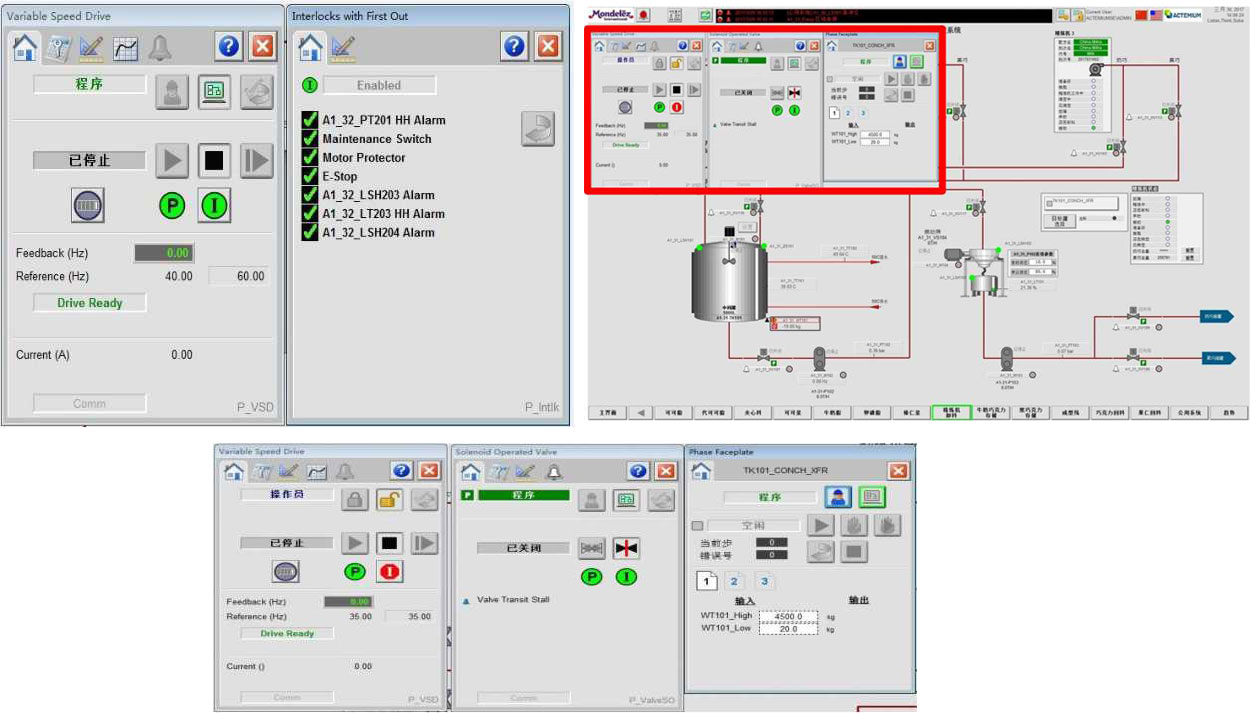Toggle the Motor Protector checkbox
Screen dimensions: 1250x713
pos(310,157)
